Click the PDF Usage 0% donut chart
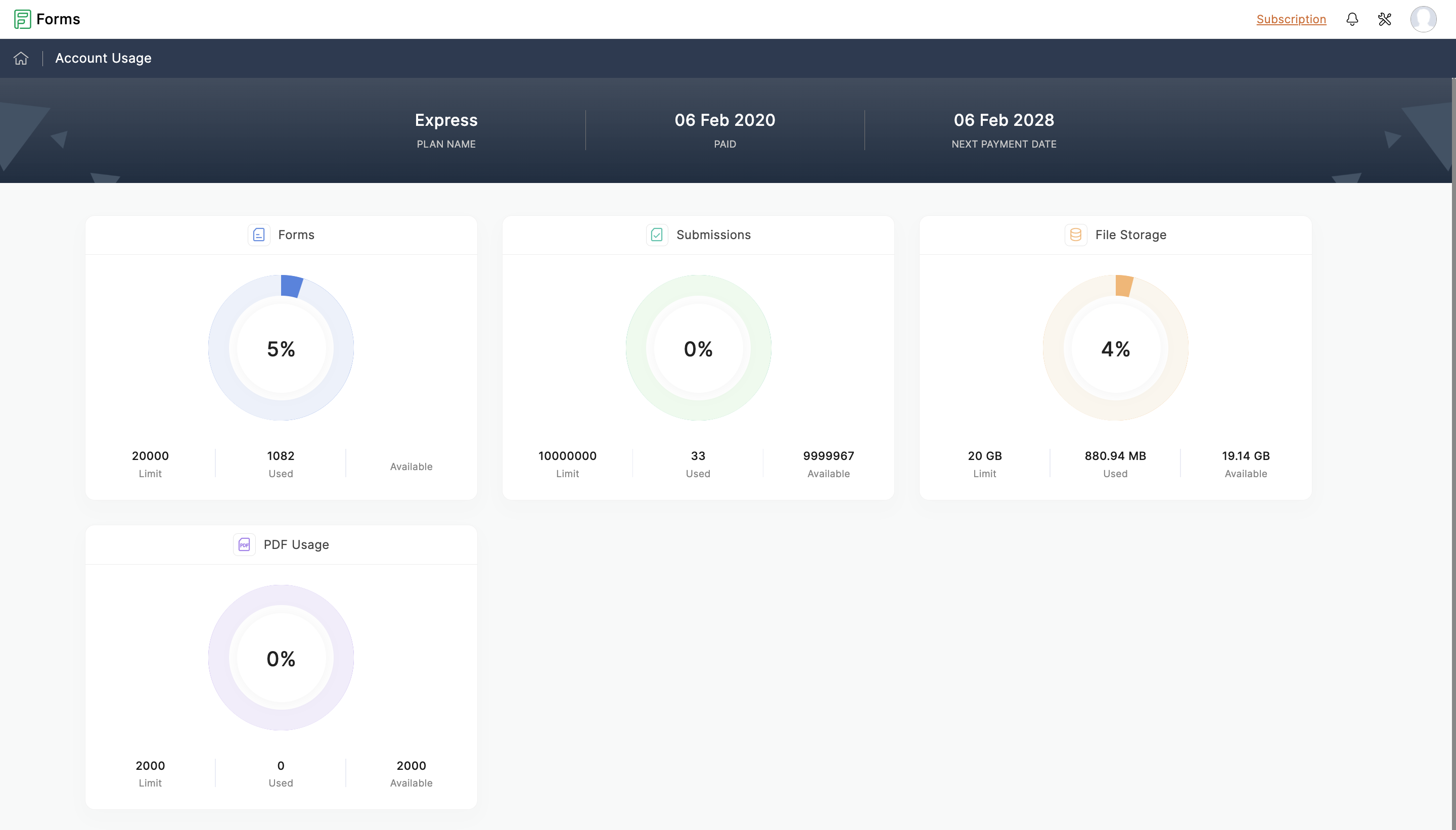 coord(281,657)
